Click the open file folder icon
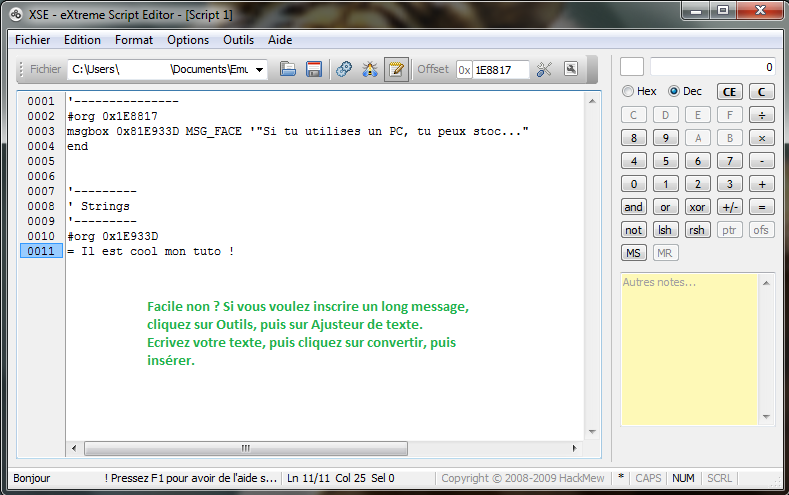The width and height of the screenshot is (789, 495). [x=288, y=69]
